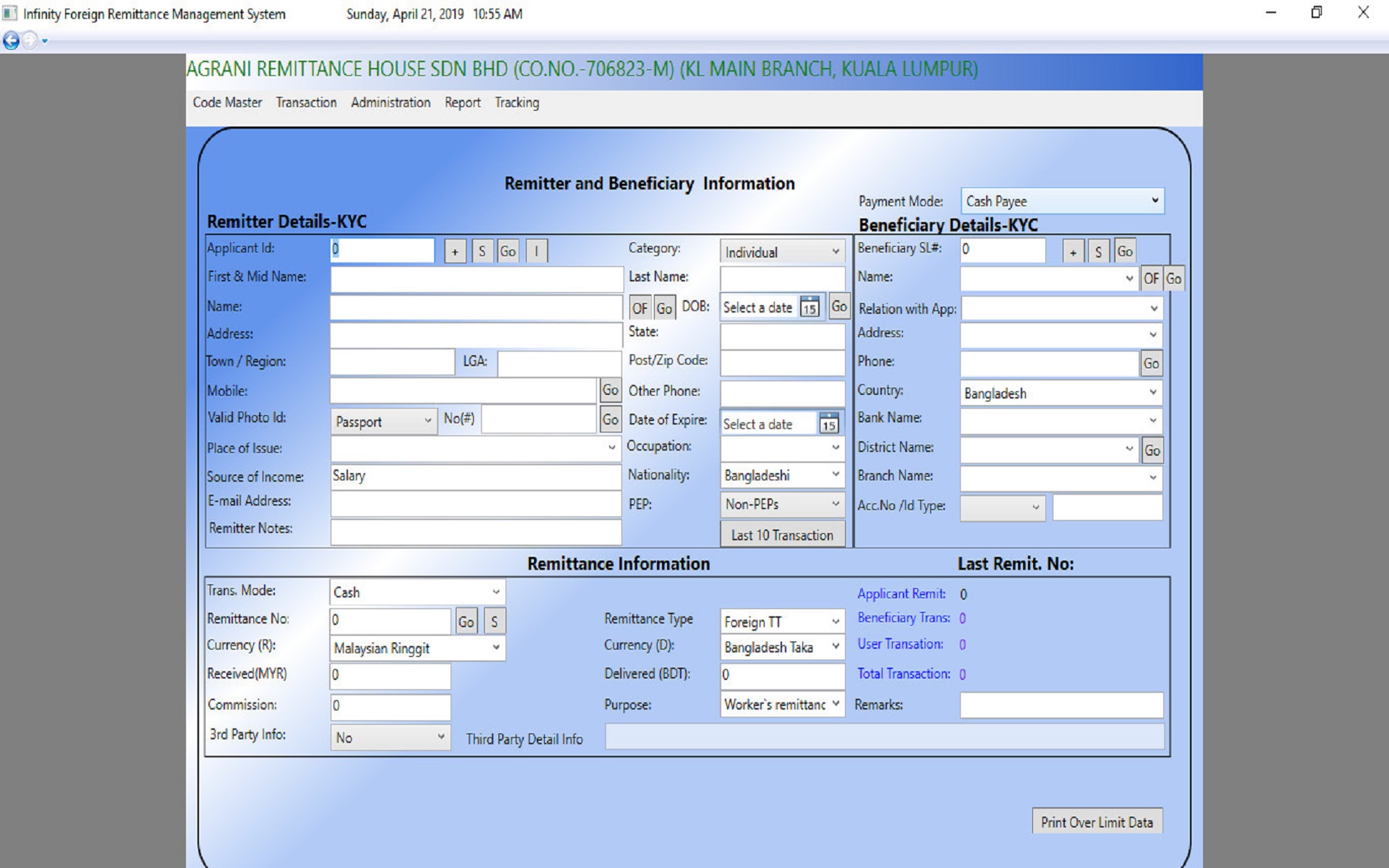Screen dimensions: 1389x868
Task: Open the Valid Photo Id Passport dropdown
Action: pos(383,421)
